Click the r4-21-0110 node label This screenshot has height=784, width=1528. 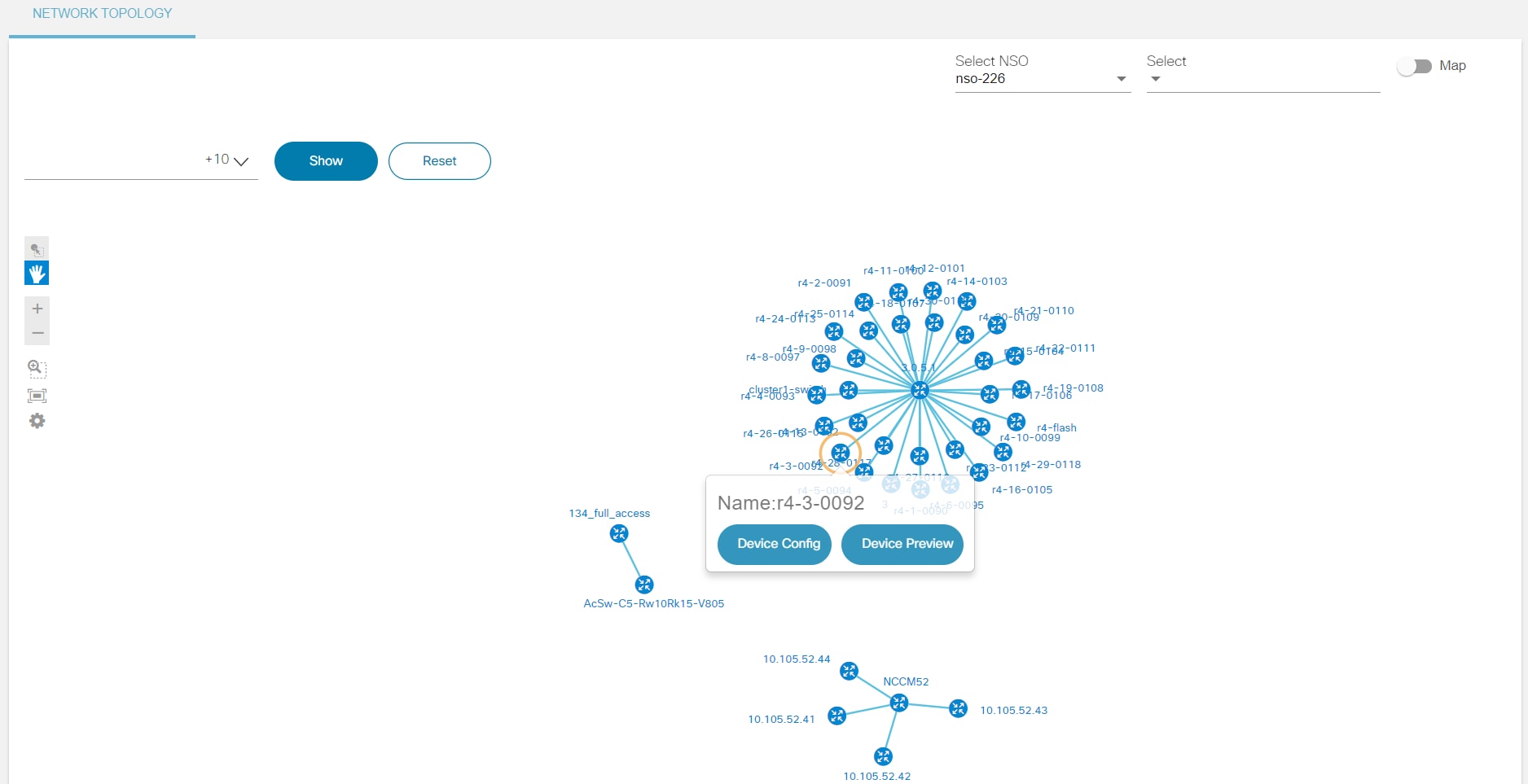click(x=1045, y=311)
